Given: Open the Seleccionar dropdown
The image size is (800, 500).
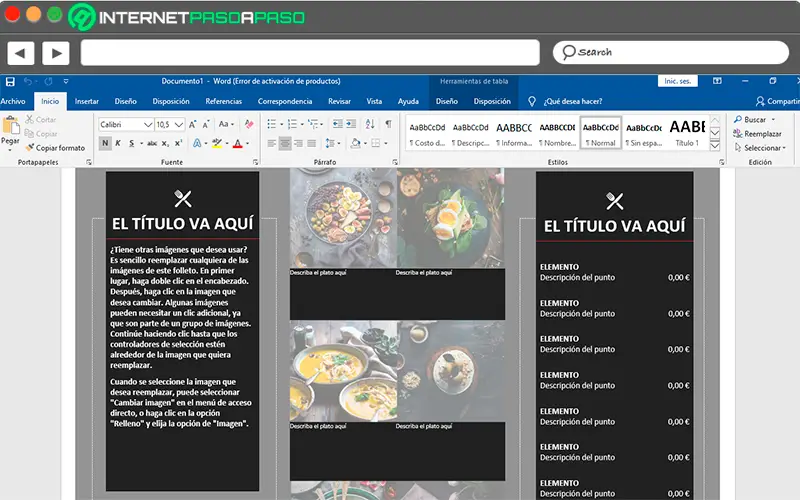Looking at the screenshot, I should pyautogui.click(x=760, y=147).
